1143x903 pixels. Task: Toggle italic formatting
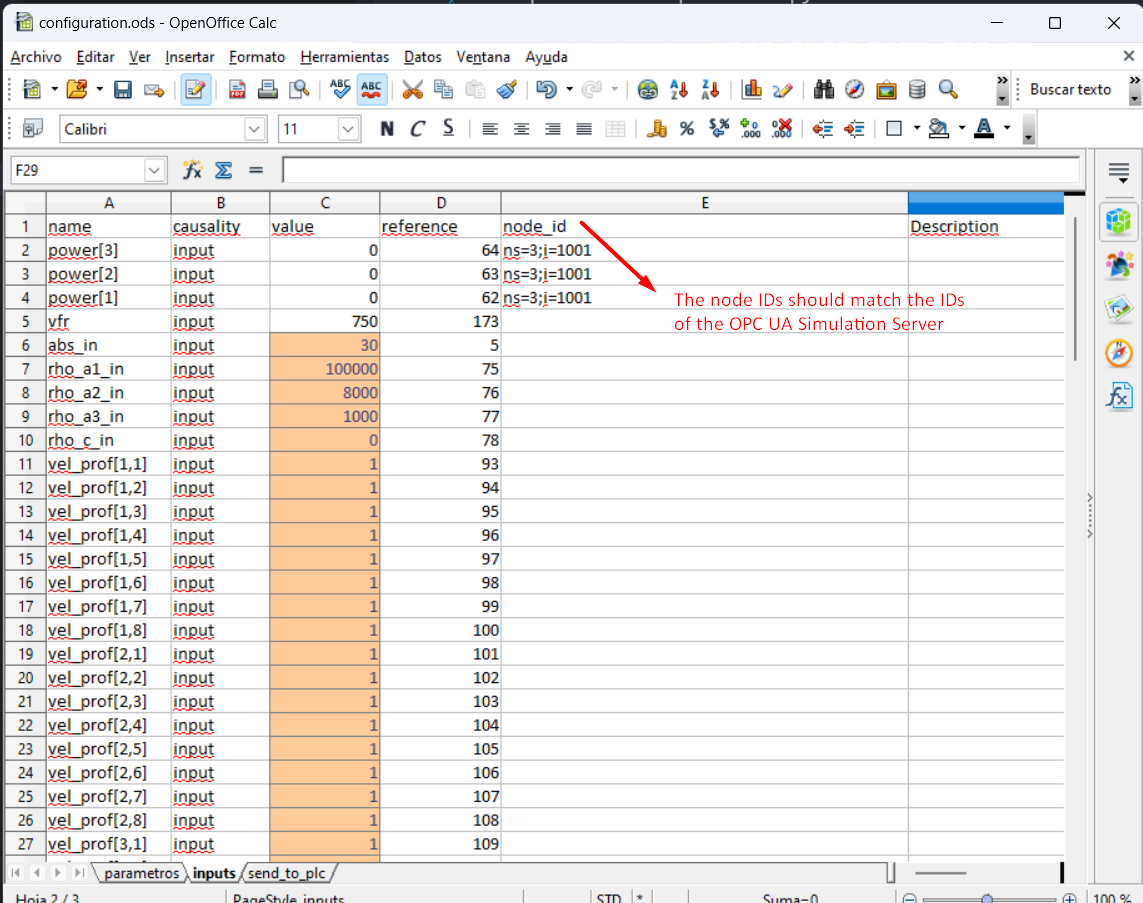tap(417, 128)
